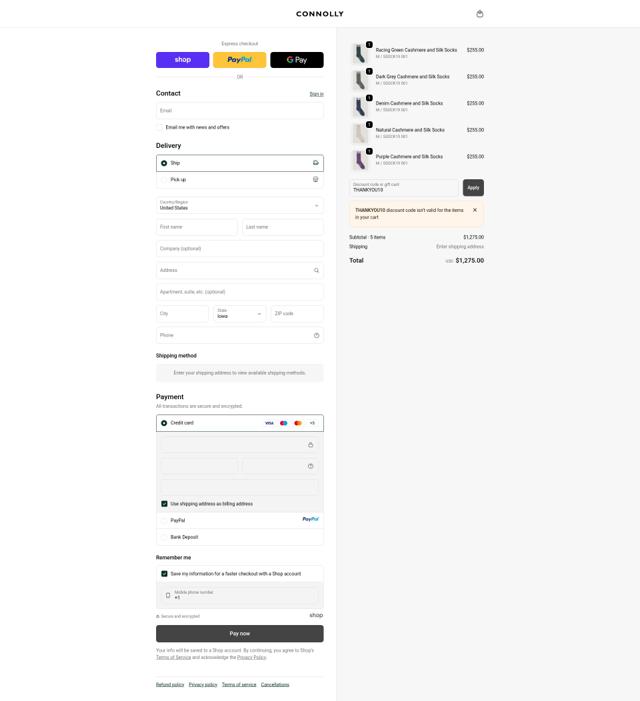
Task: Expand the additional card brands indicator
Action: point(312,423)
